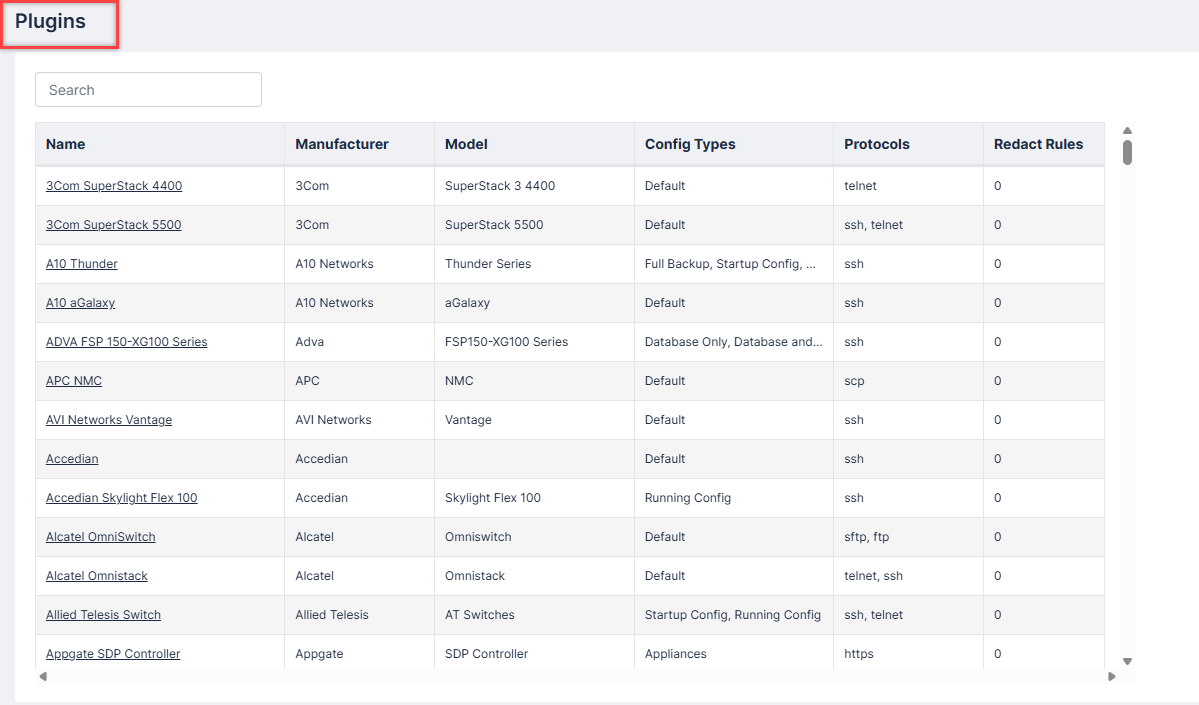Click the Protocols column header

(877, 144)
